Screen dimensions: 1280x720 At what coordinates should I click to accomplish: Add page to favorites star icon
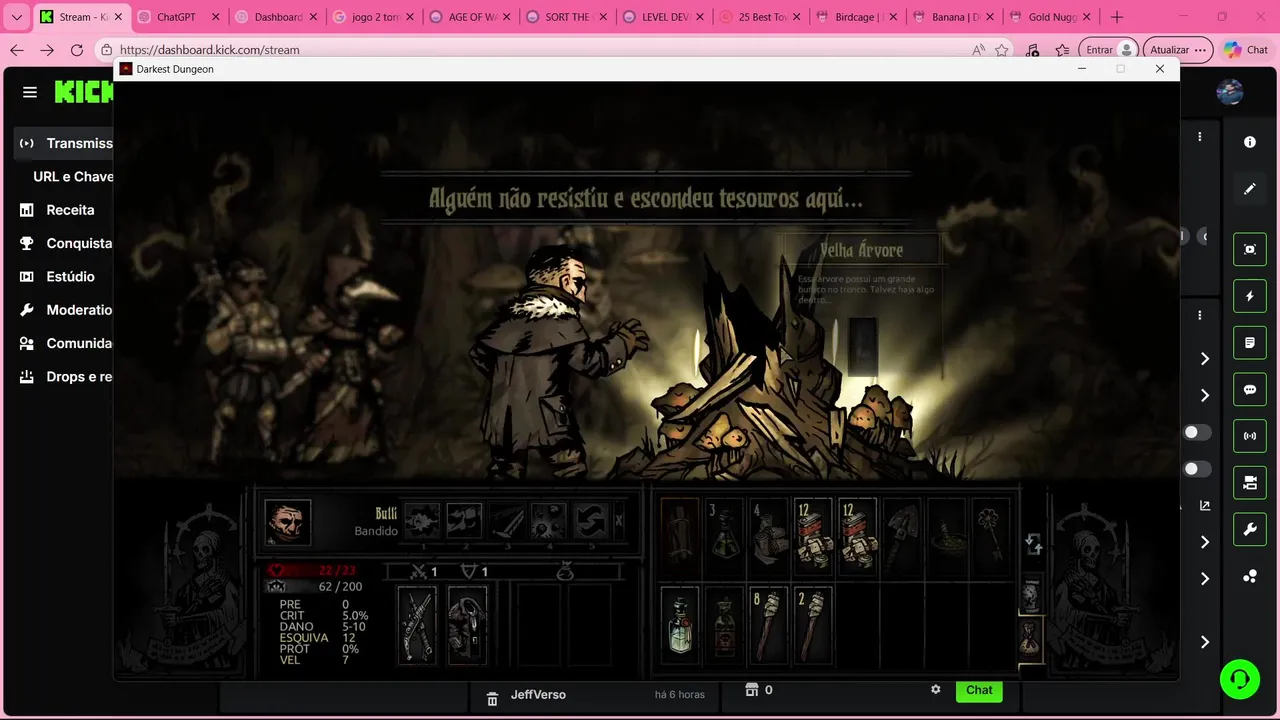1001,50
